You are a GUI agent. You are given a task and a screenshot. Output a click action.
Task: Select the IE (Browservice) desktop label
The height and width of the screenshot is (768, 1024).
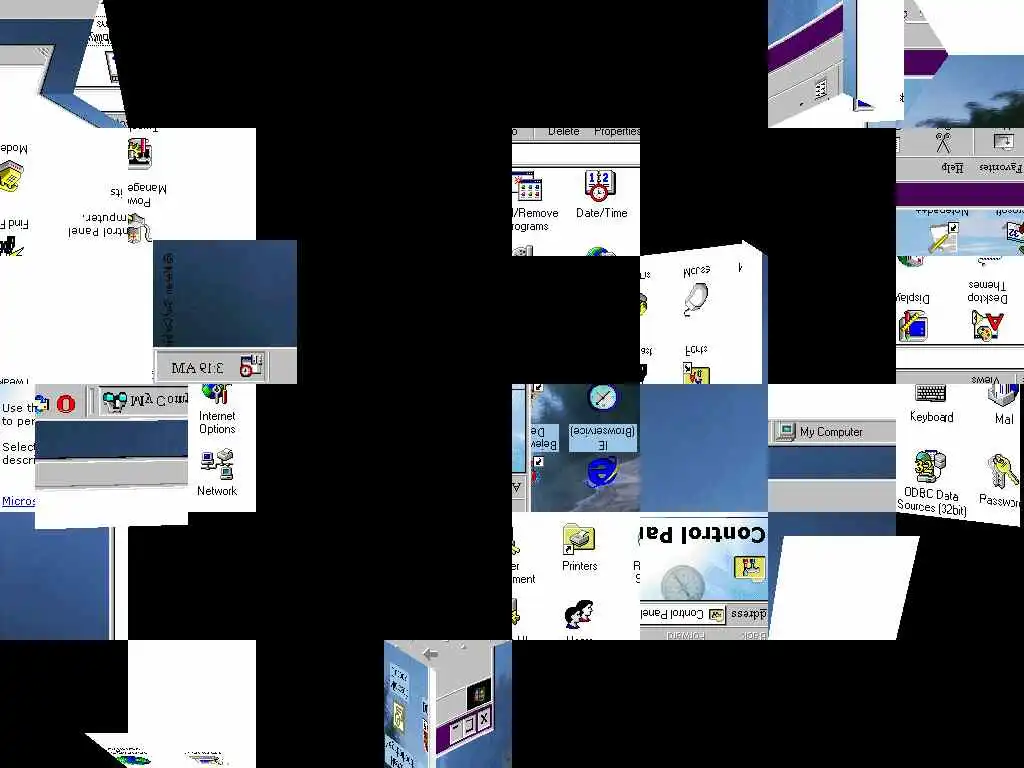(602, 438)
